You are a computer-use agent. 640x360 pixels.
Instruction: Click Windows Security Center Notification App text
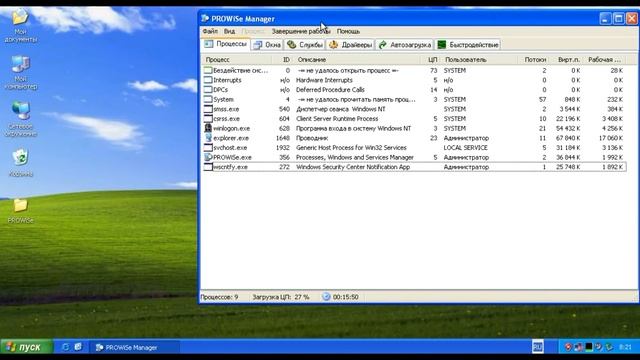click(x=353, y=167)
